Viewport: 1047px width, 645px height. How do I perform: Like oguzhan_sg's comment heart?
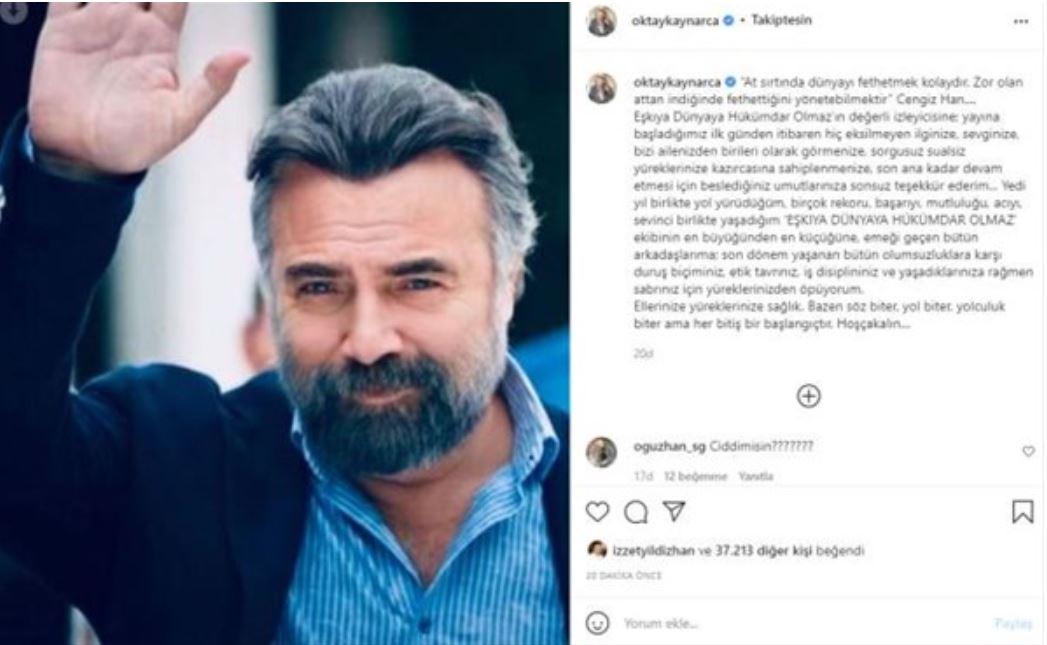tap(1028, 452)
